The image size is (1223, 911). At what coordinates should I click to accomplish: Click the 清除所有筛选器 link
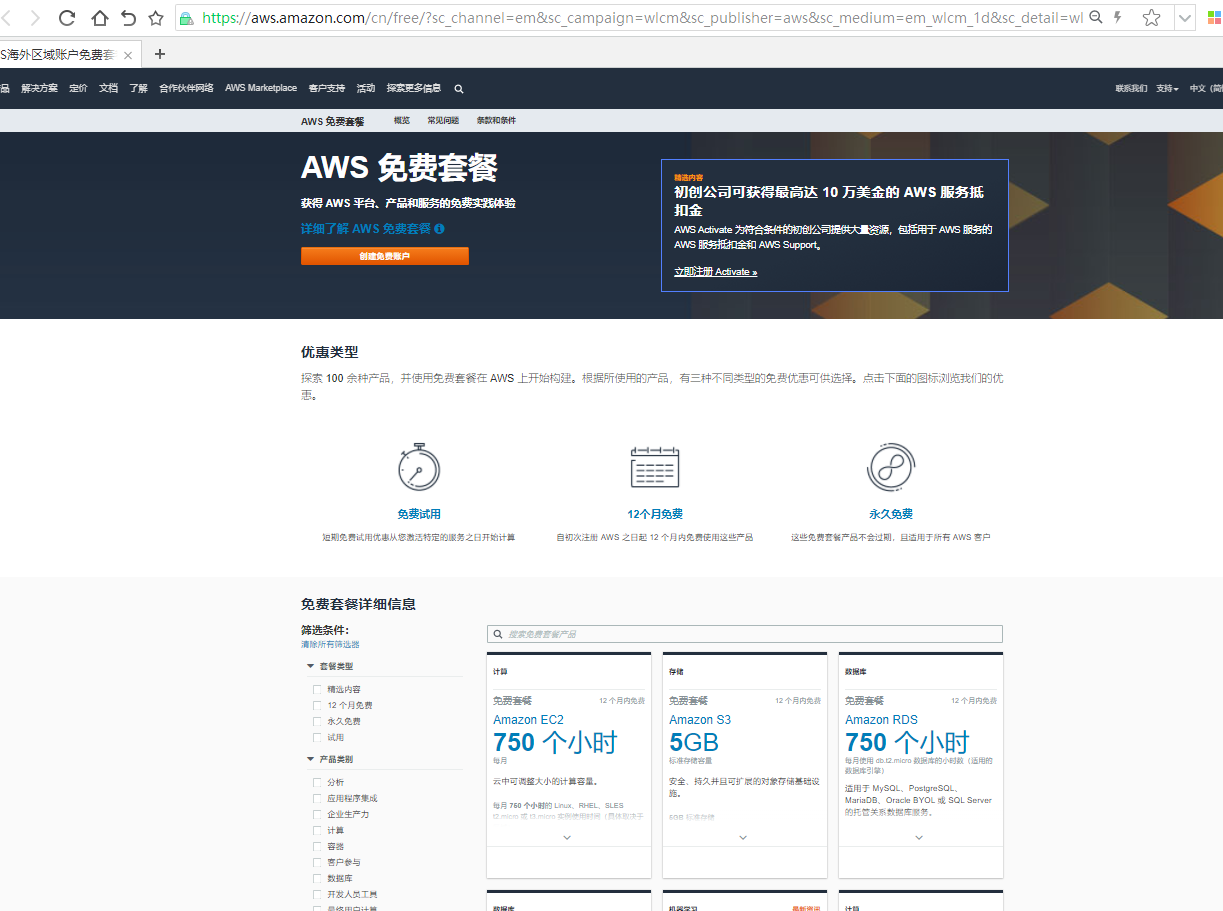click(x=330, y=645)
